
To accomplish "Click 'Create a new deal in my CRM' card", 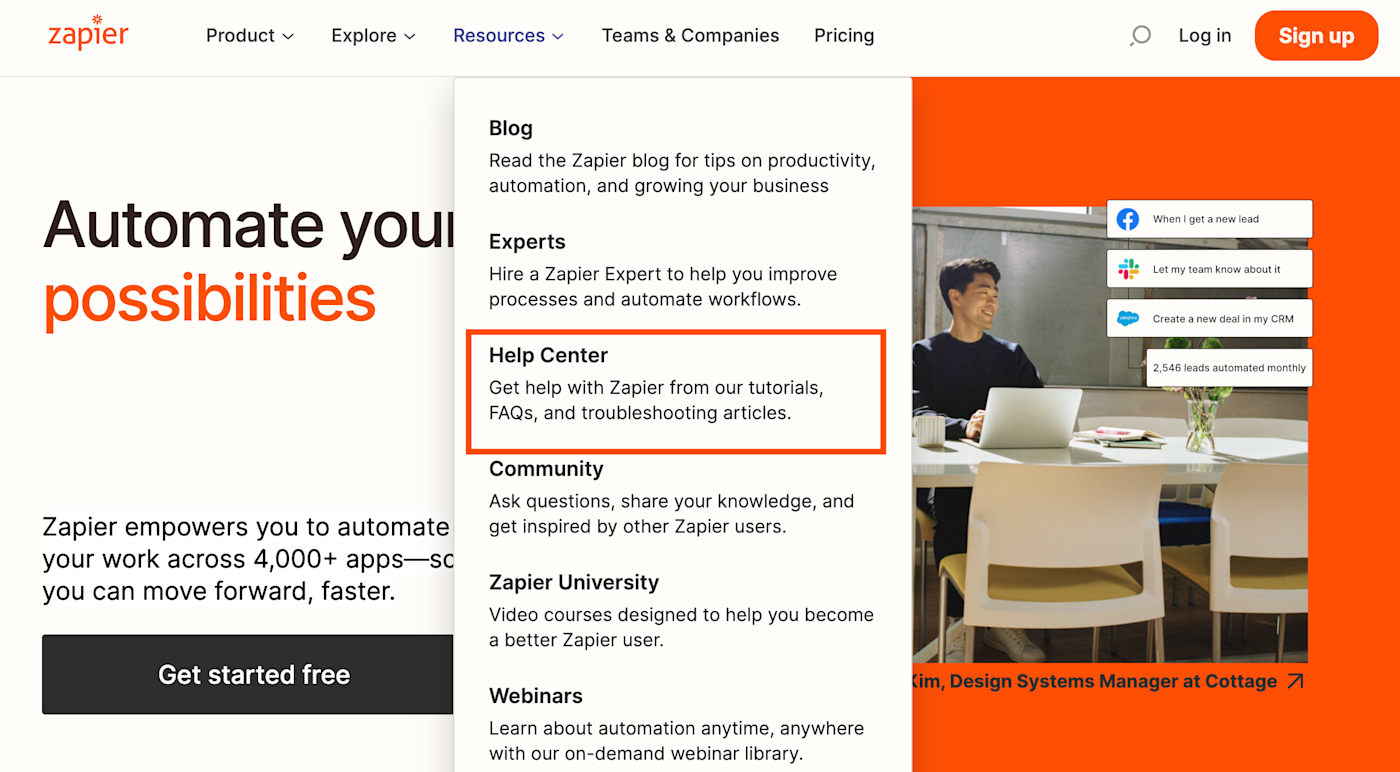I will 1209,319.
